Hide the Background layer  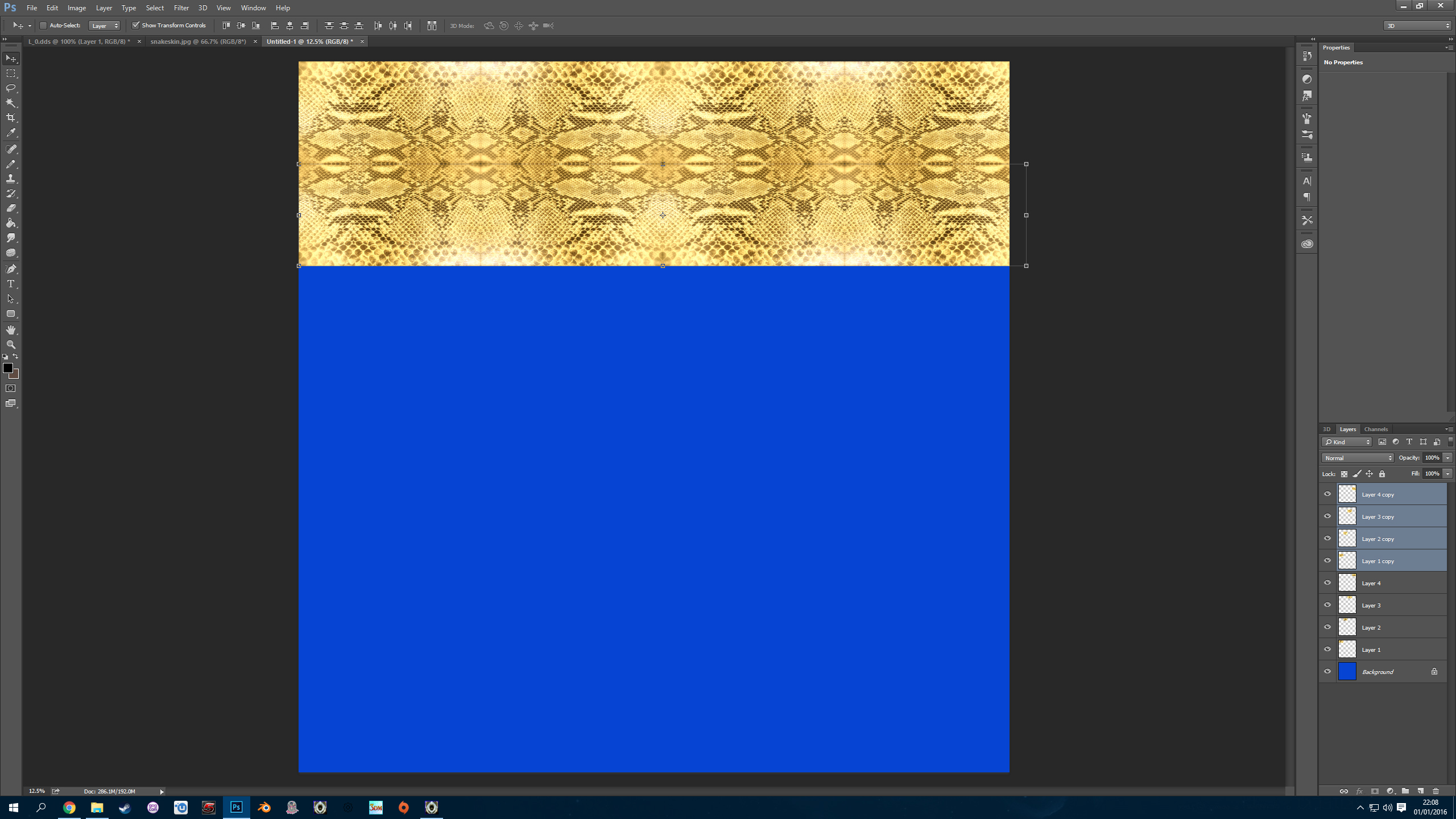(x=1327, y=672)
